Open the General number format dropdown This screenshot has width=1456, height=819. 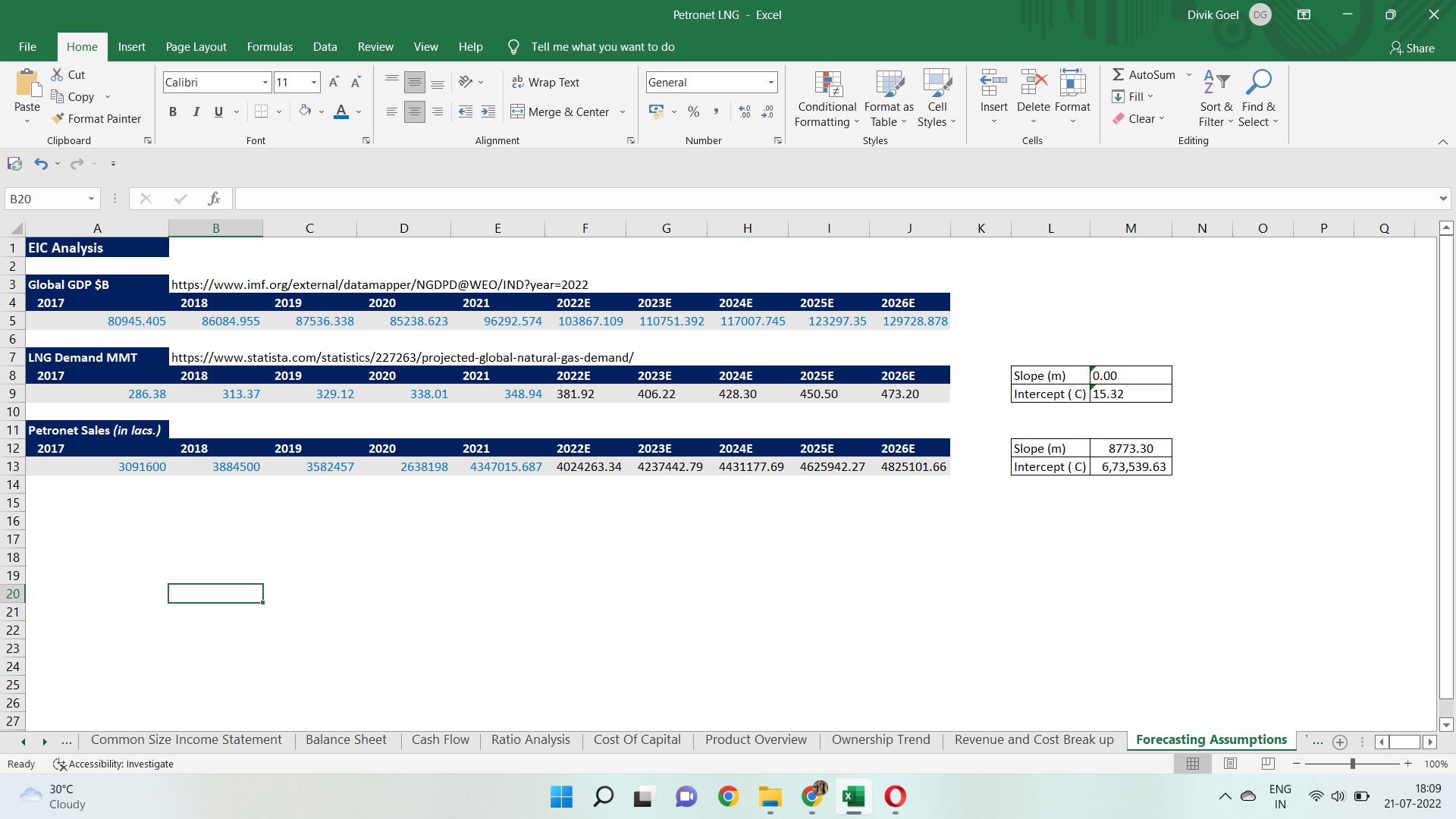coord(771,82)
